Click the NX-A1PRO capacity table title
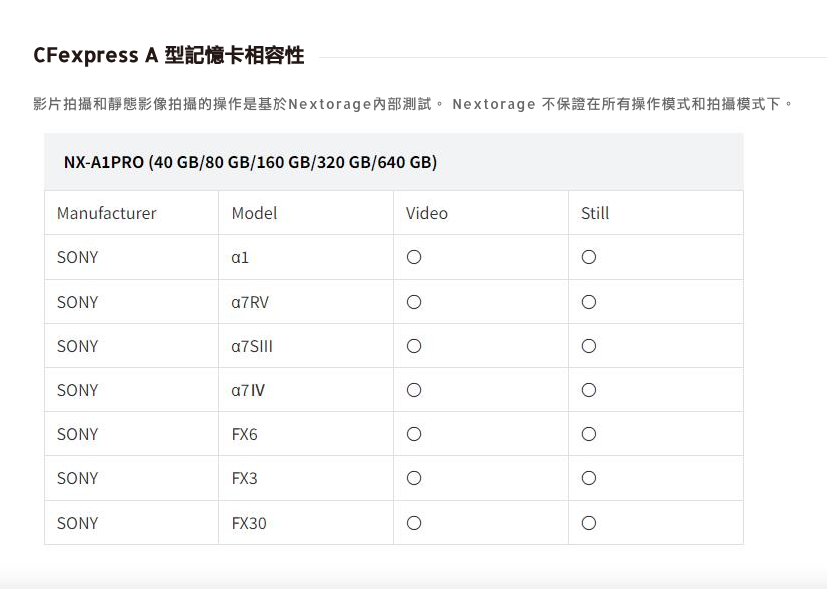The image size is (827, 589). [250, 162]
